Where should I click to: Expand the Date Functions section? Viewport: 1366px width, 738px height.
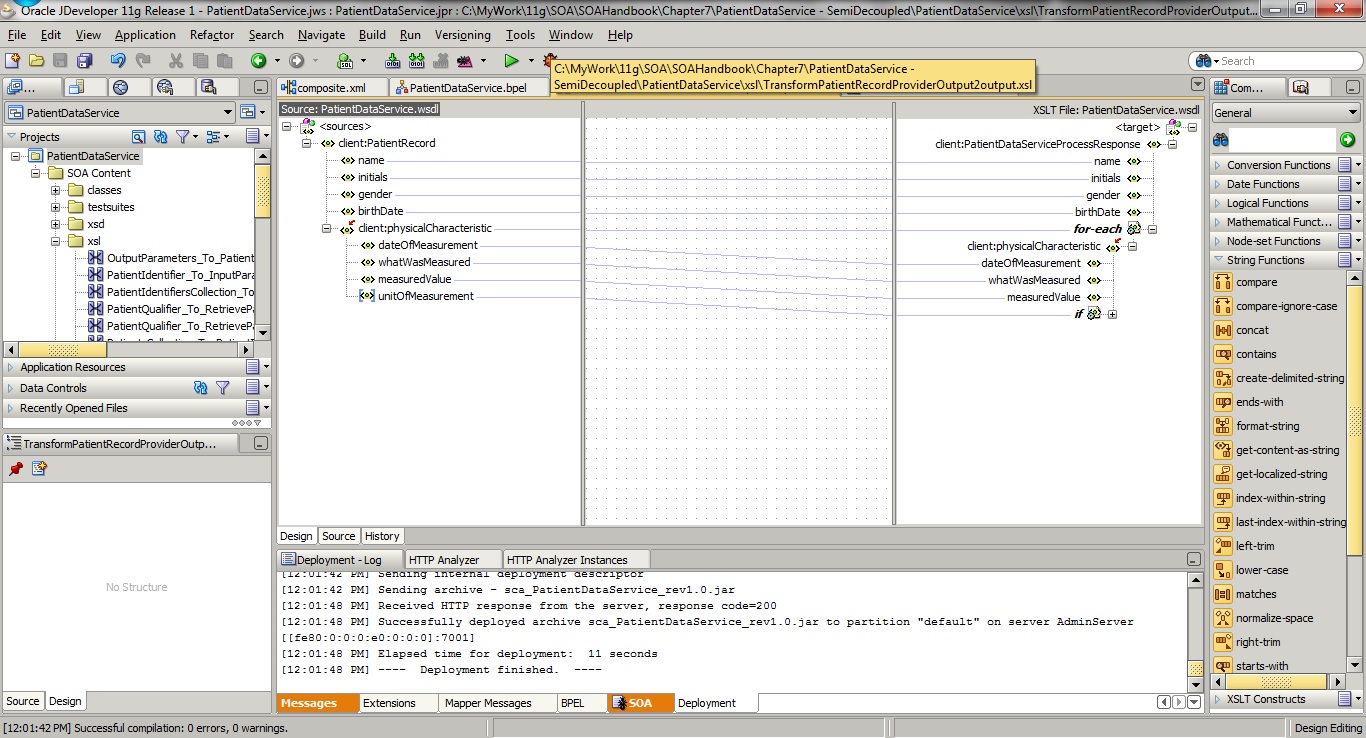(1217, 184)
